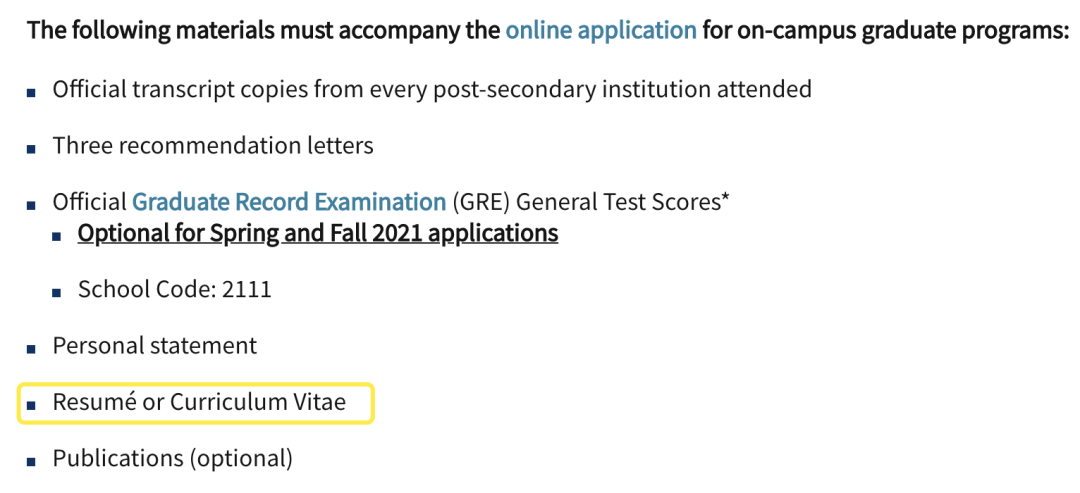Click the sub-bullet beside School Code: 2111

coord(56,293)
